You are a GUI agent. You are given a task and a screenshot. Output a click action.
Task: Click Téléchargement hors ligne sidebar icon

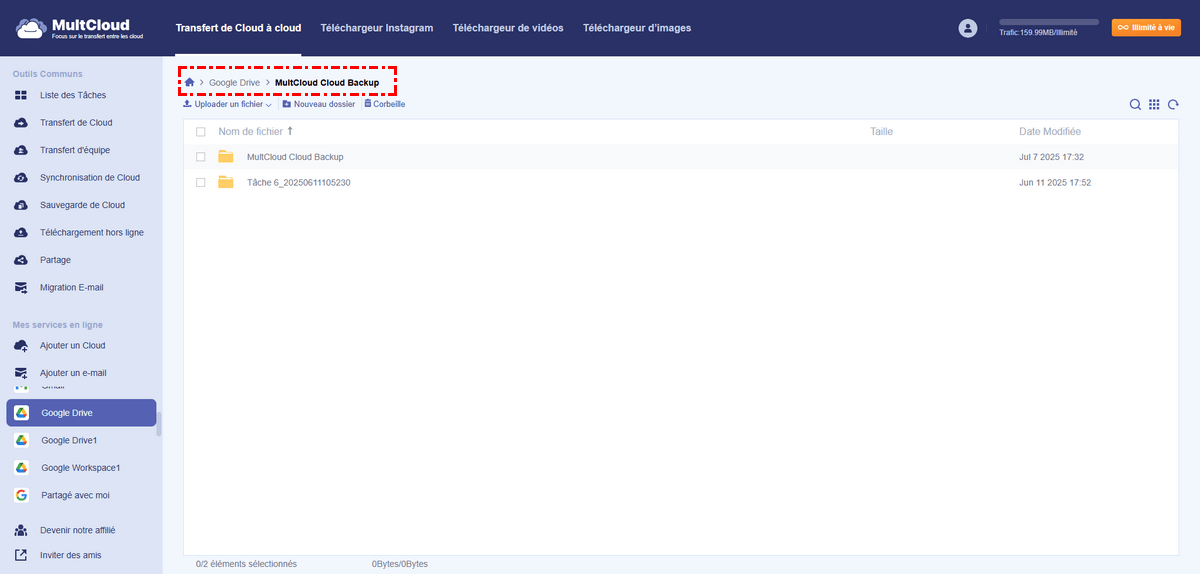coord(21,232)
